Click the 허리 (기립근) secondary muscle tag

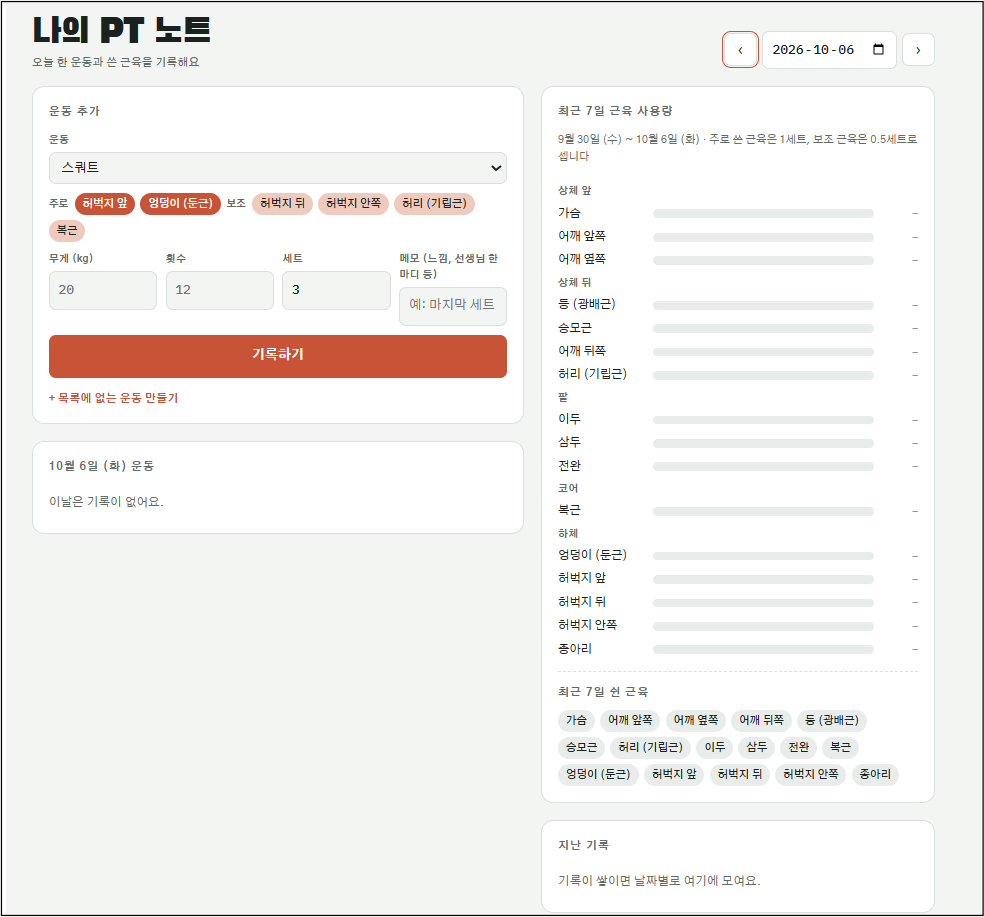click(434, 203)
